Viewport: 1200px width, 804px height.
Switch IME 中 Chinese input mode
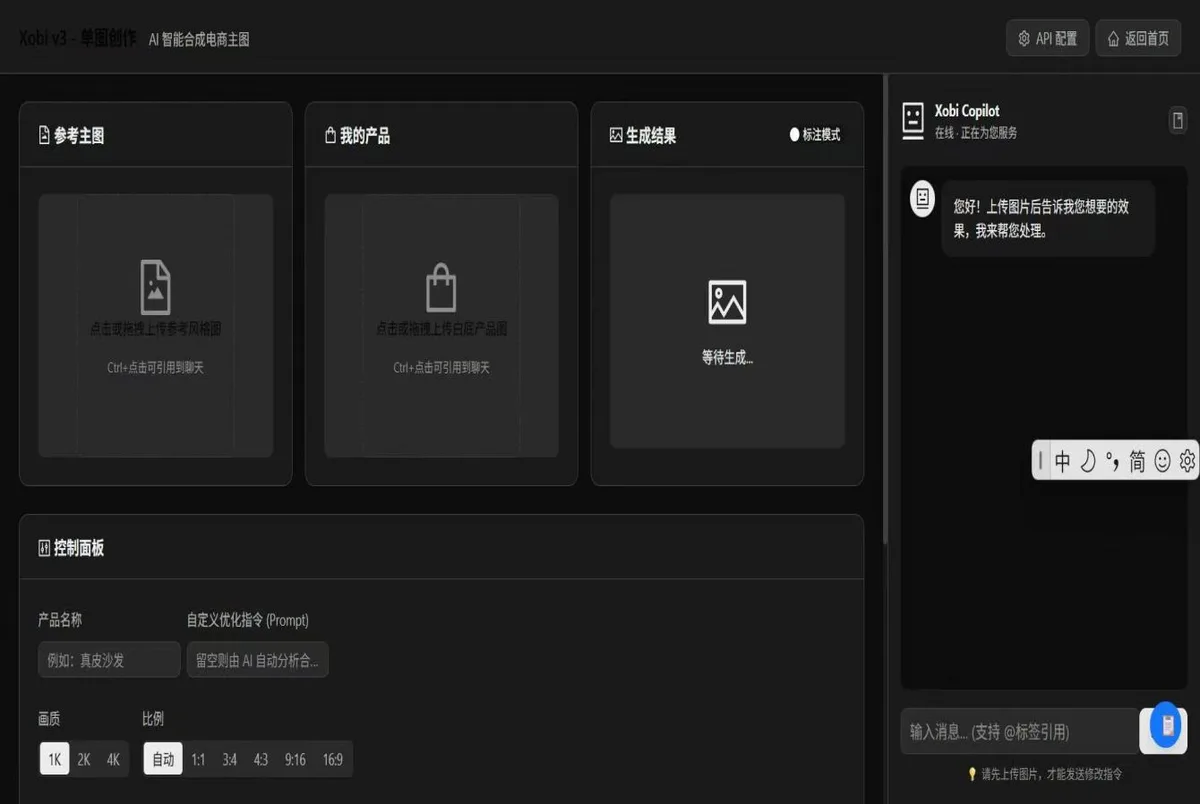(1062, 461)
